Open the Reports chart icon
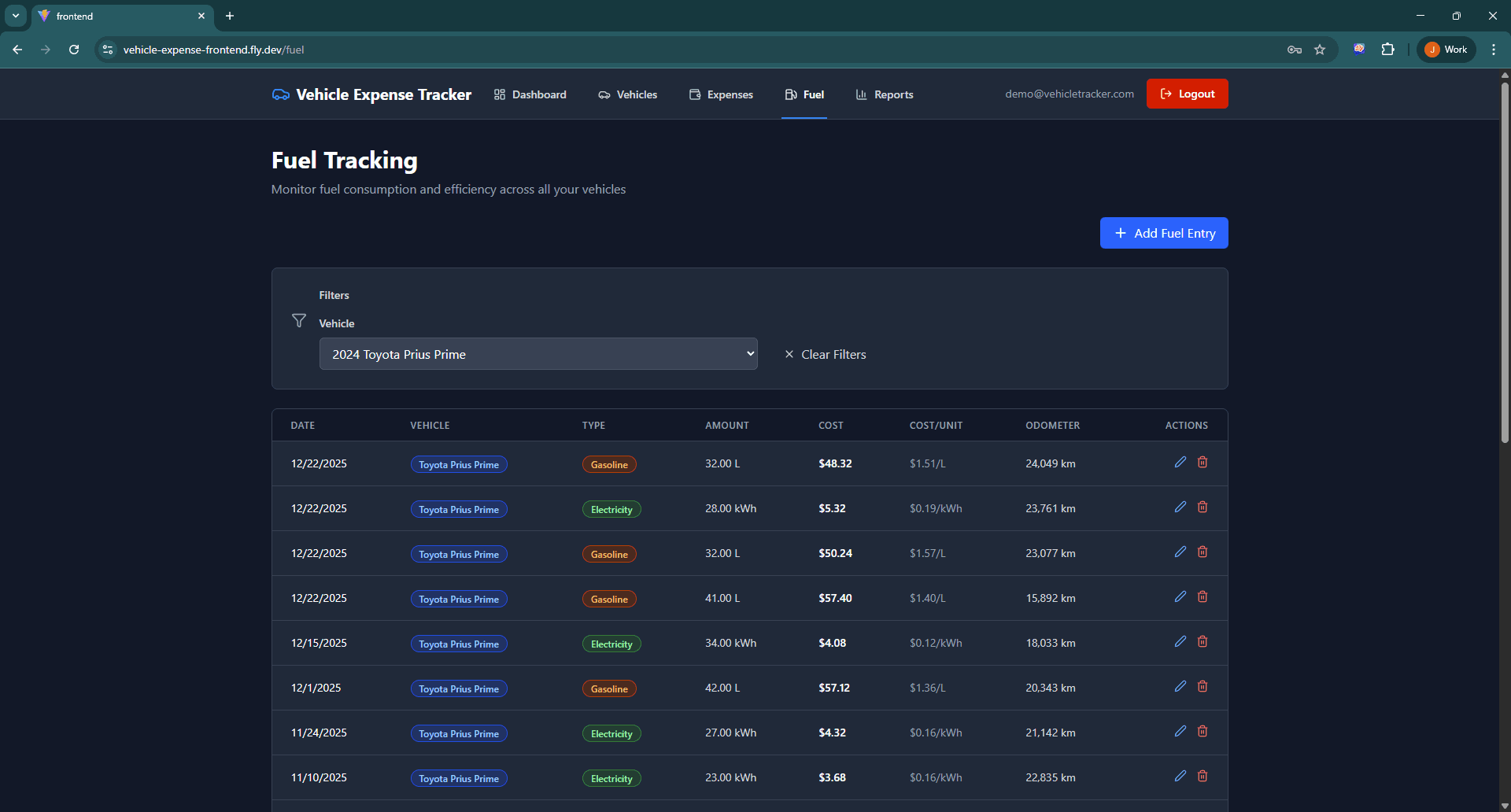This screenshot has width=1511, height=812. [x=860, y=94]
